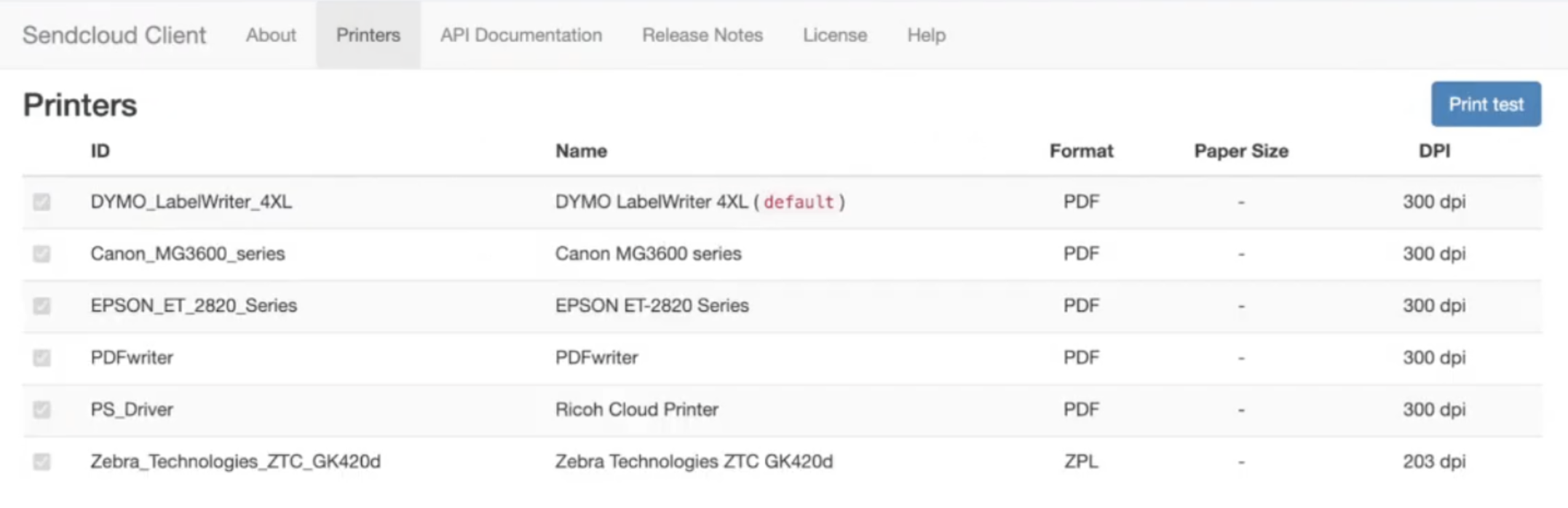
Task: Toggle checkbox for EPSON_ET_2820_Series printer
Action: click(41, 306)
